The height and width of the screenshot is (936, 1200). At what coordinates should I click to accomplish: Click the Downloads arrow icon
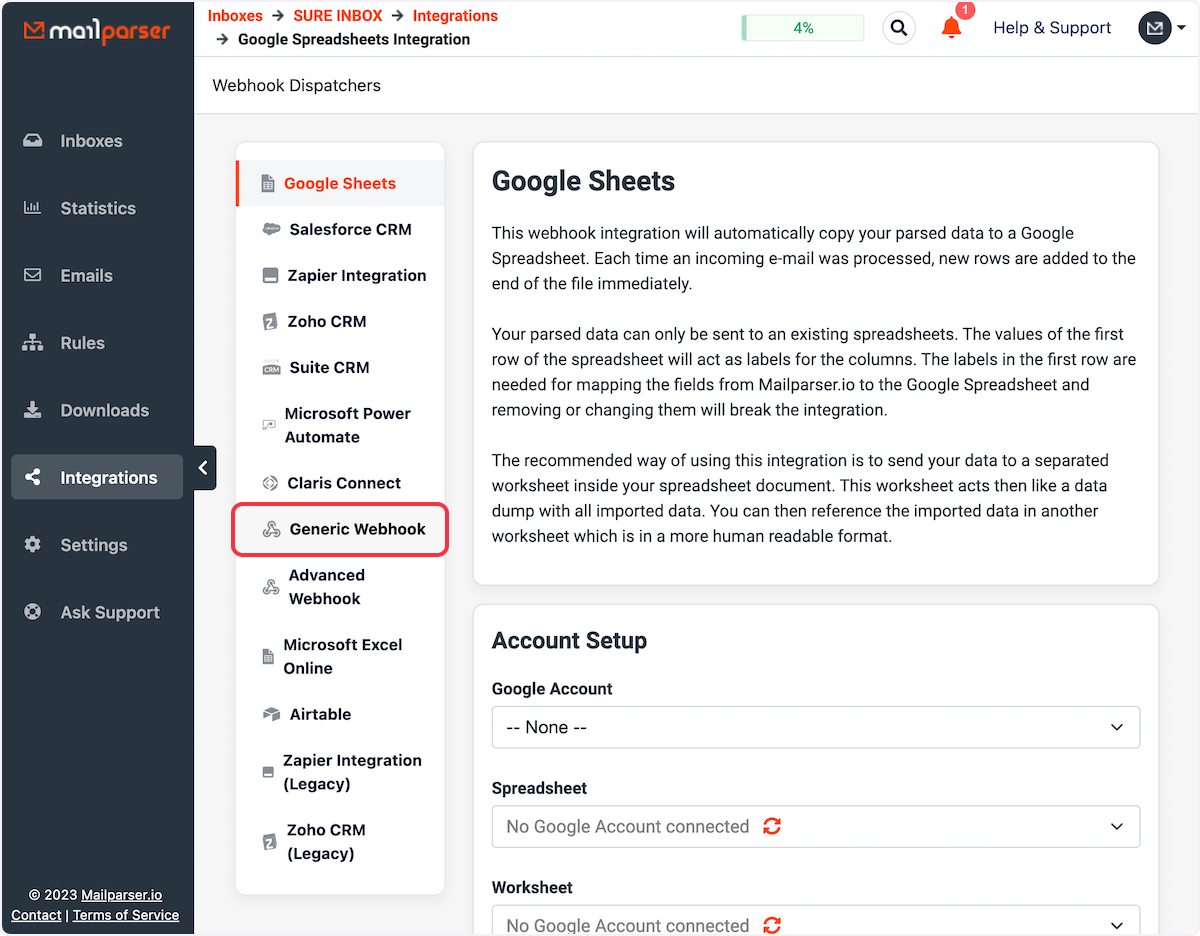click(33, 410)
